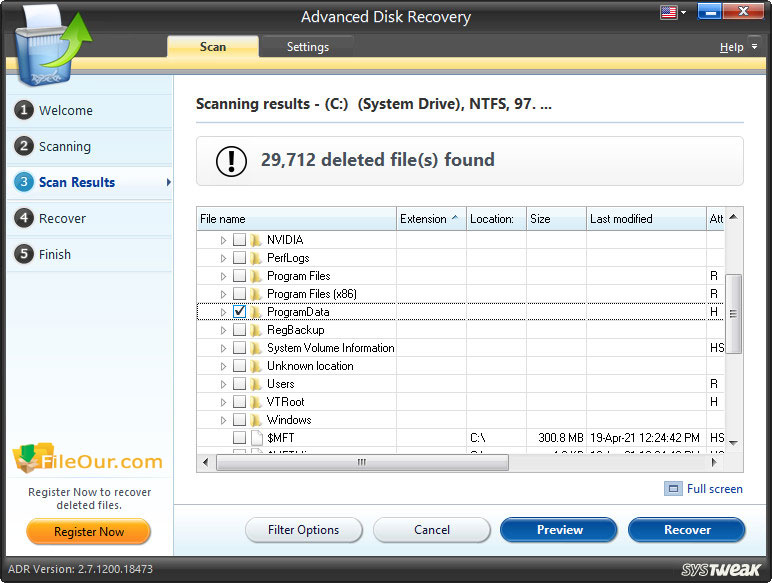Go to step 2 Scanning
This screenshot has width=772, height=583.
pyautogui.click(x=90, y=146)
